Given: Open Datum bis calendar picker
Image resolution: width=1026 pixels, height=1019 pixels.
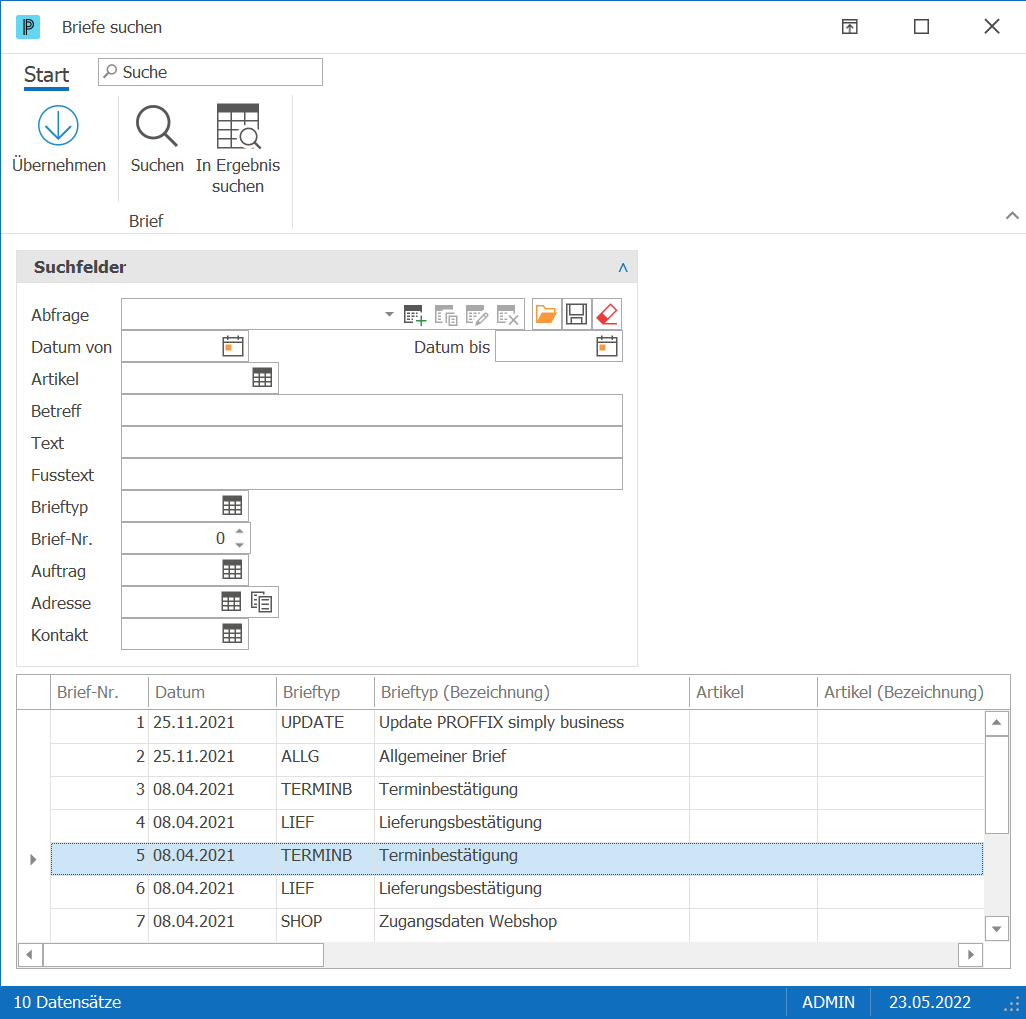Looking at the screenshot, I should pyautogui.click(x=607, y=346).
